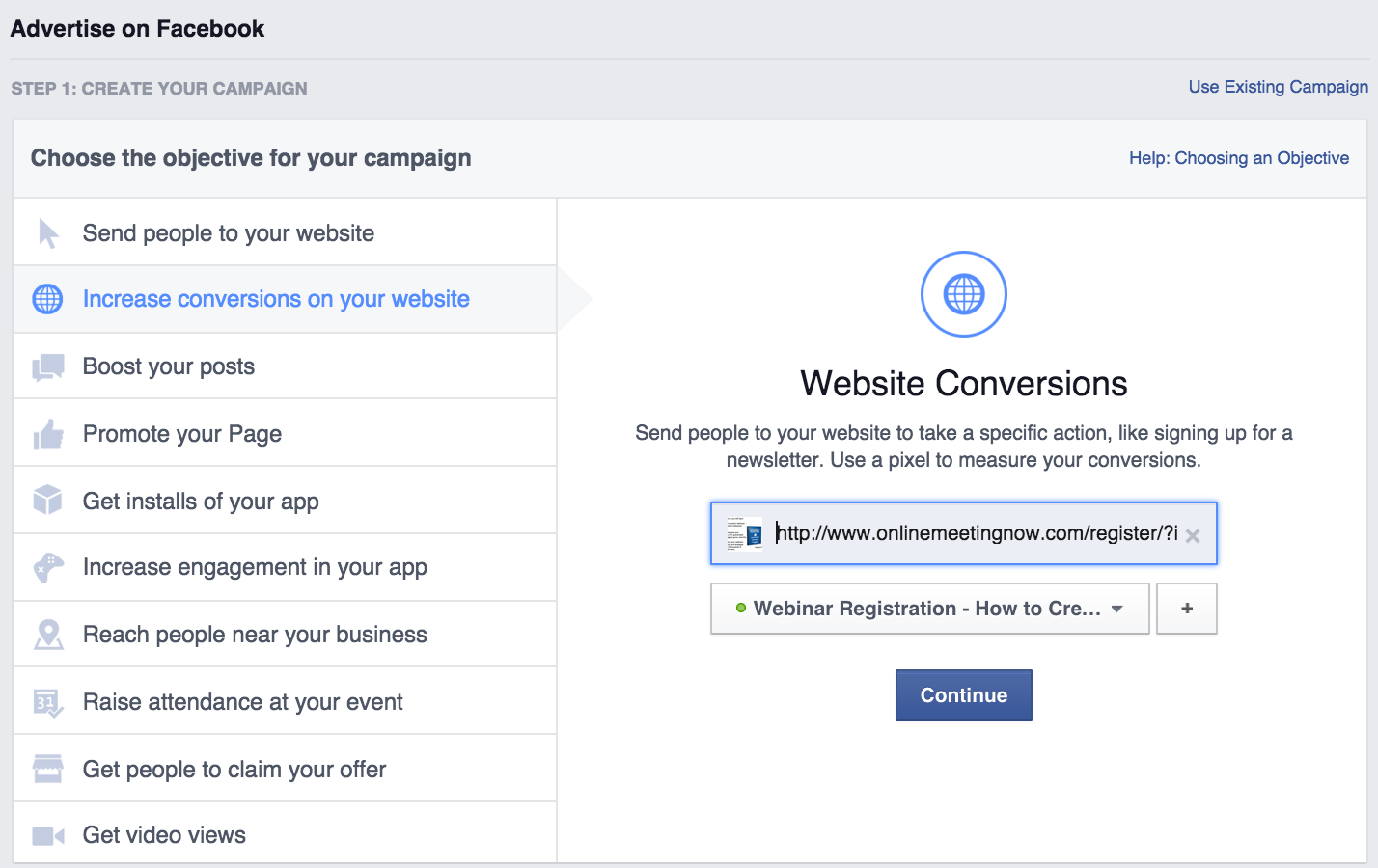
Task: Click the cursor icon beside Send people to your website
Action: click(48, 233)
